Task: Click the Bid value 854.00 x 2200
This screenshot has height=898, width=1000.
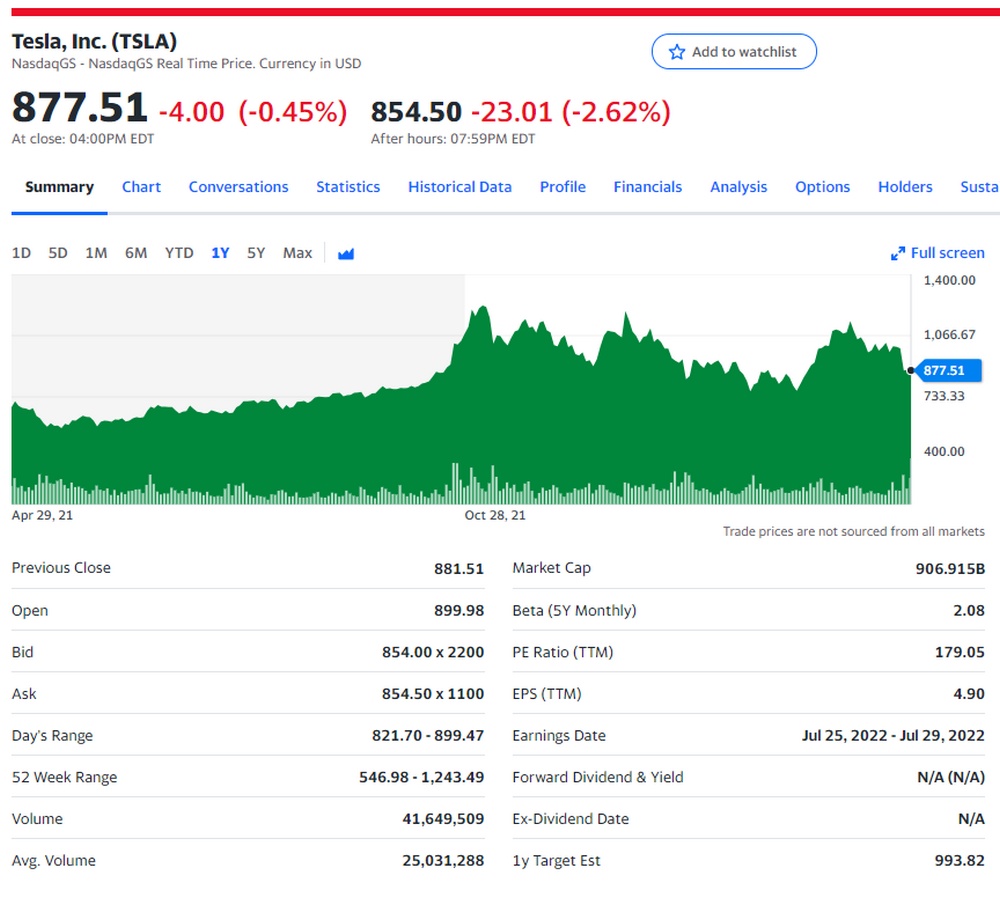Action: (433, 652)
